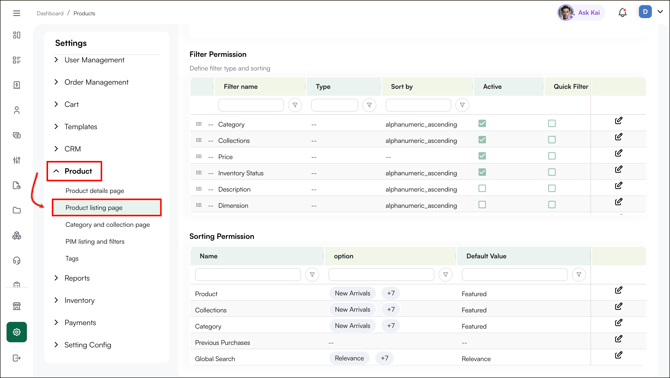Edit the Inventory Status filter row
The height and width of the screenshot is (378, 670).
tap(618, 170)
